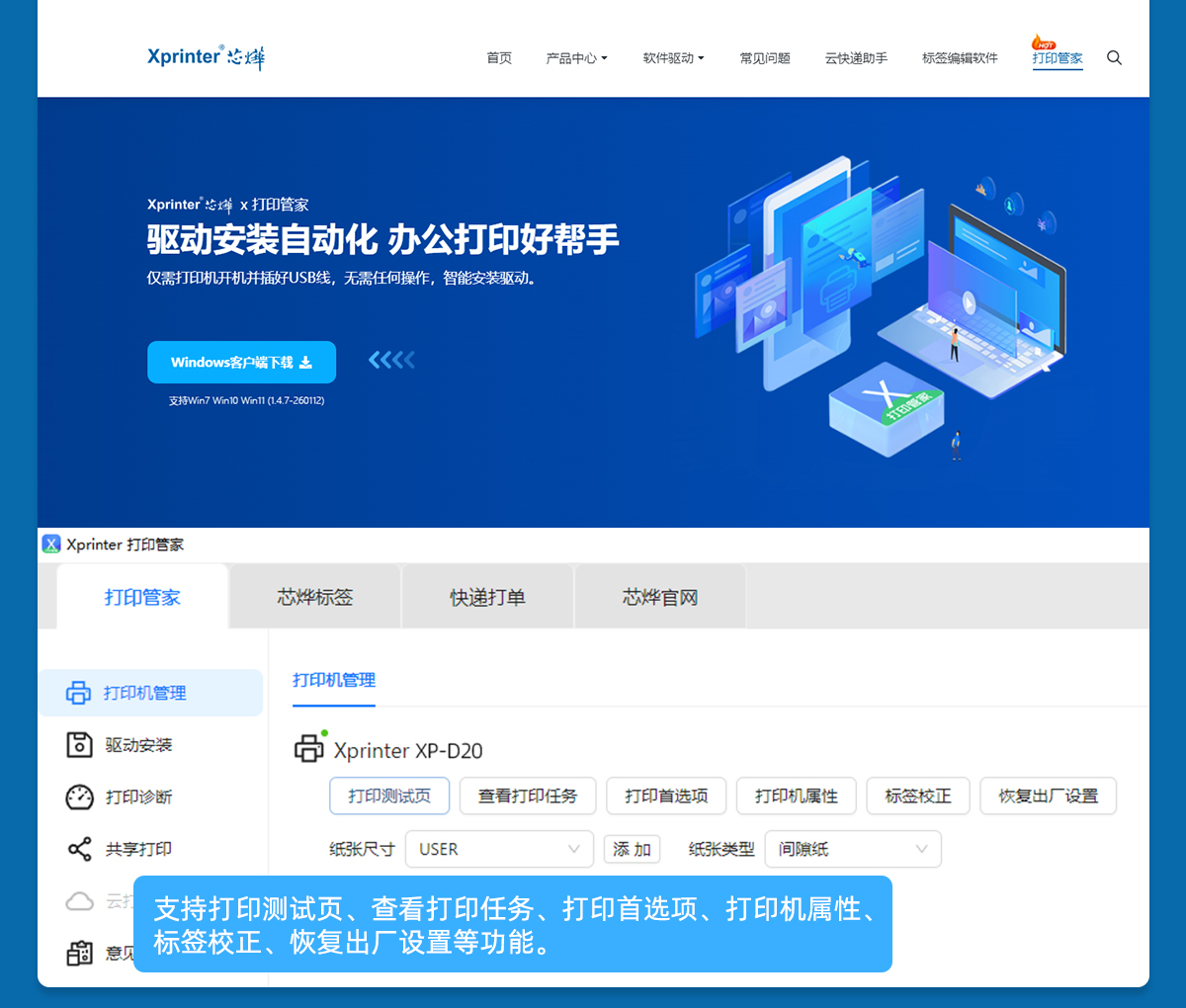The image size is (1186, 1008).
Task: Click the feedback building icon in sidebar
Action: (x=79, y=953)
